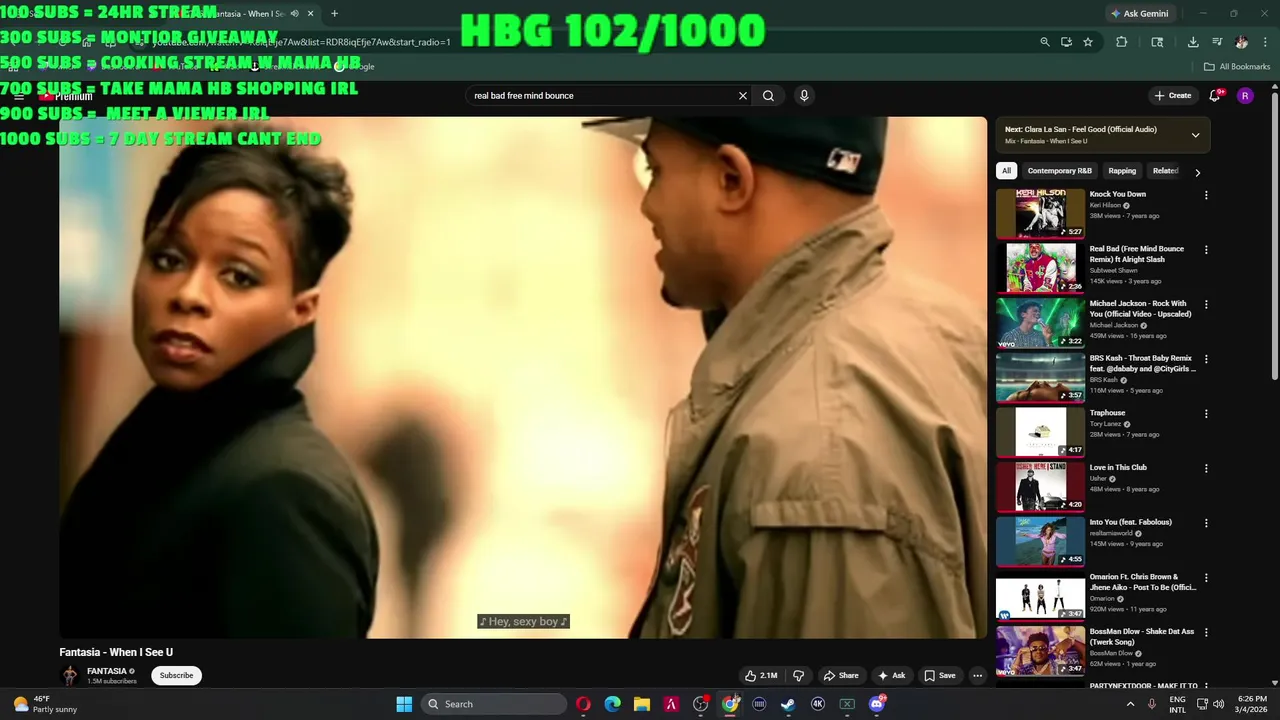
Task: Open the Create menu button
Action: click(1173, 96)
